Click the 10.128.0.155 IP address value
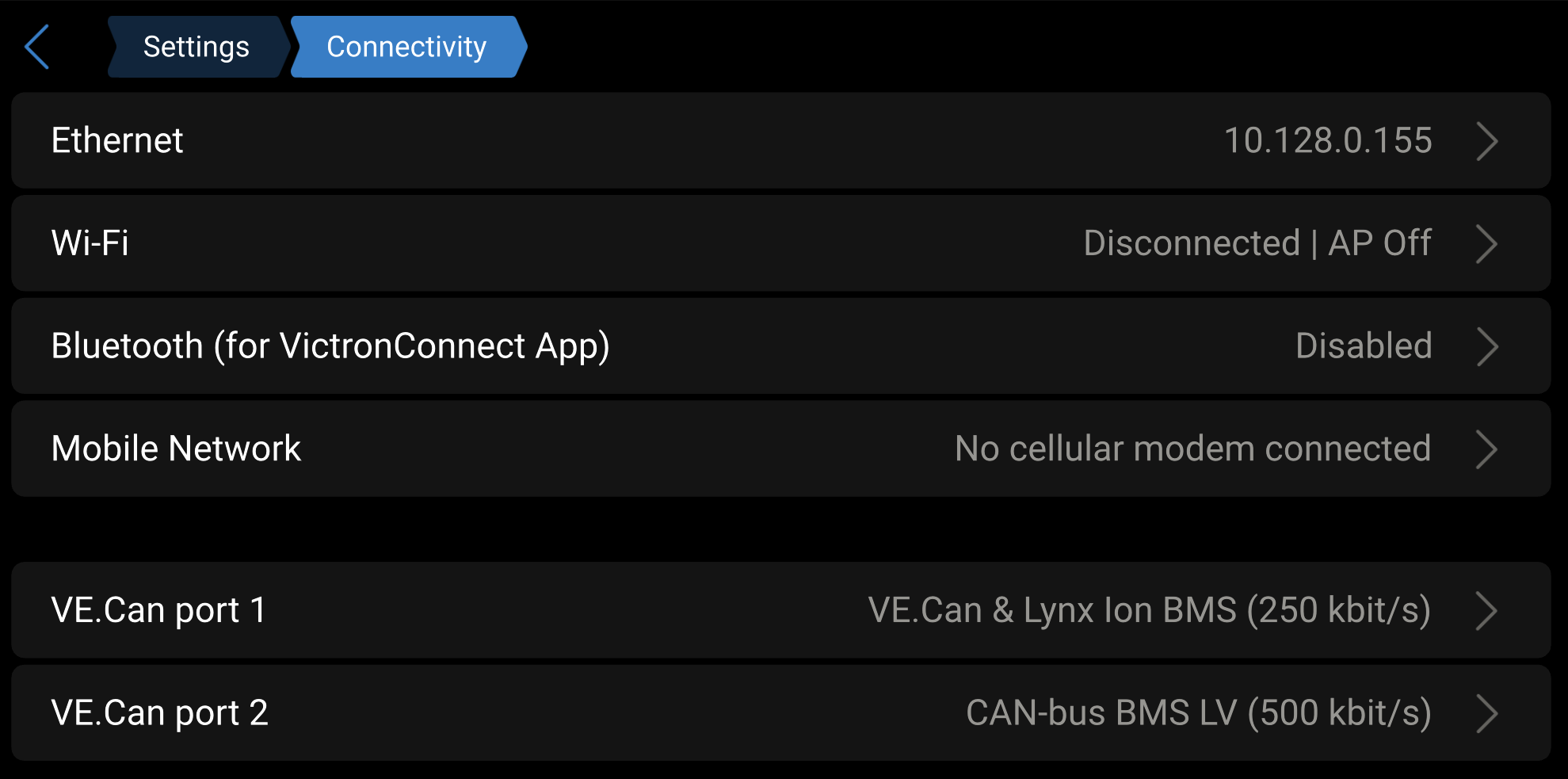This screenshot has width=1568, height=779. [x=1327, y=140]
